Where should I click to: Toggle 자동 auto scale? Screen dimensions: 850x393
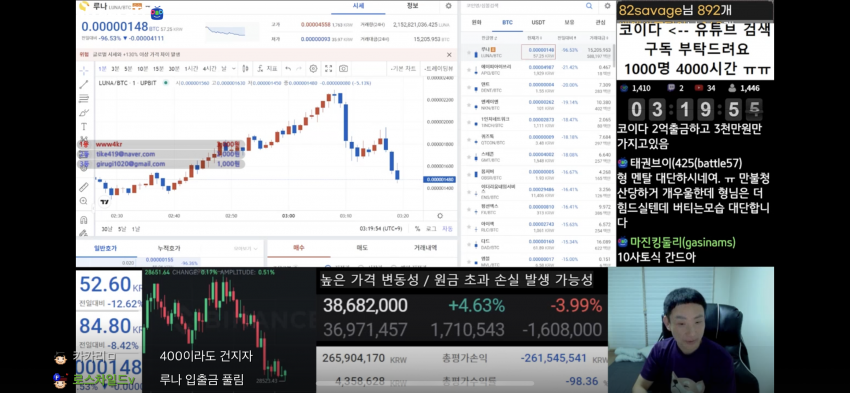pyautogui.click(x=447, y=229)
